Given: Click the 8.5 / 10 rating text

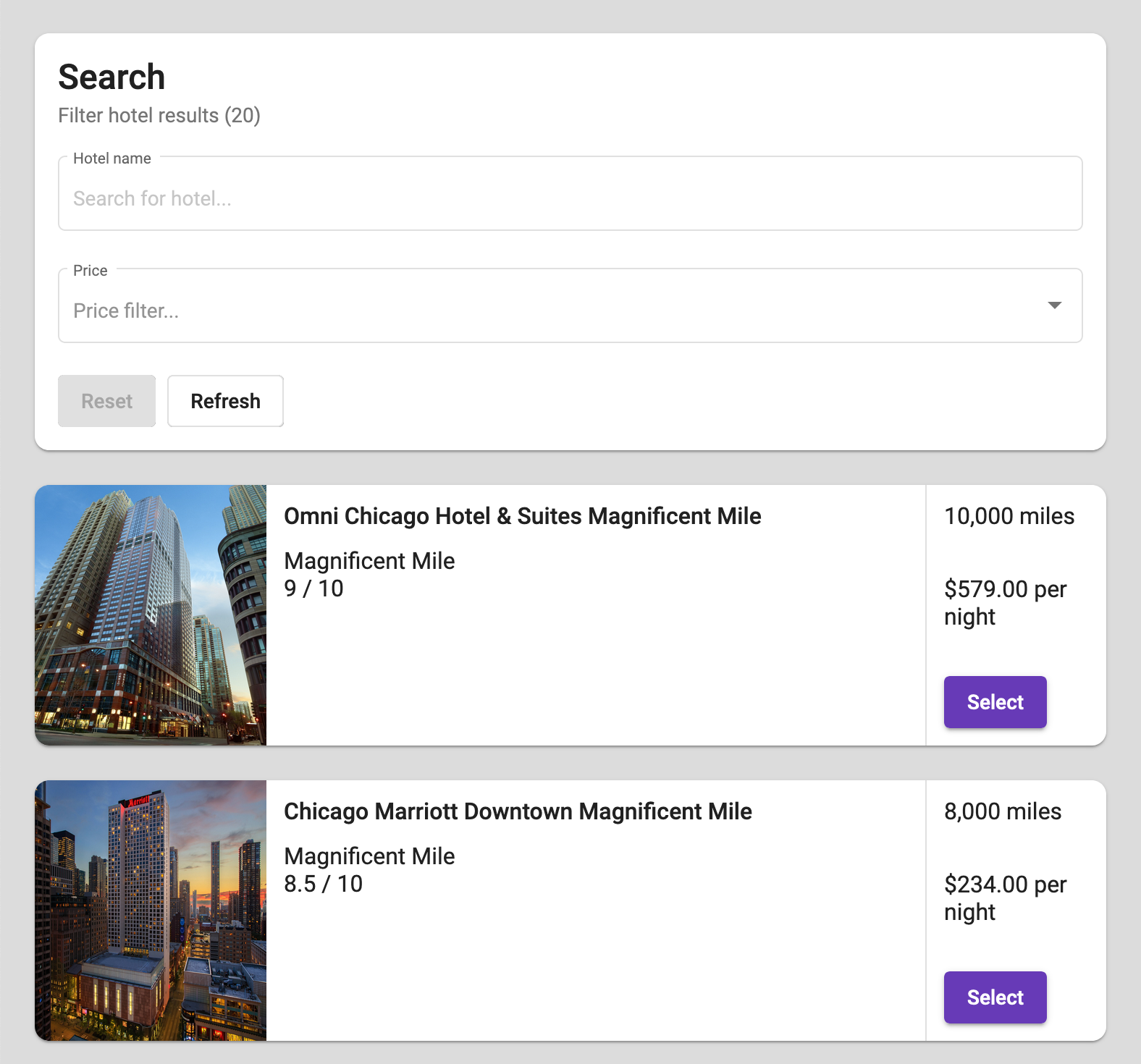Looking at the screenshot, I should tap(323, 884).
